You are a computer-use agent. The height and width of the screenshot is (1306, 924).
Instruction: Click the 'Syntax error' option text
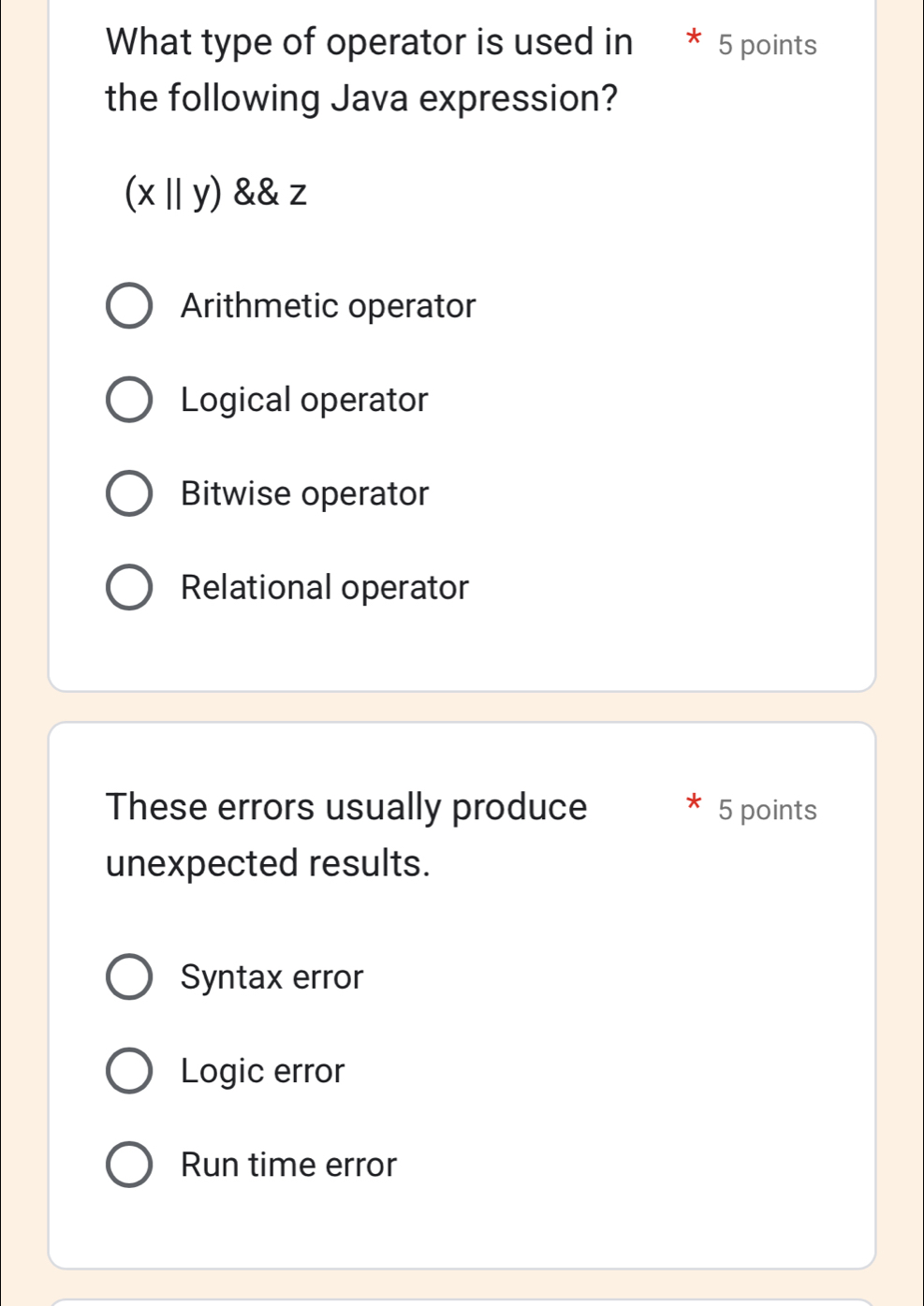pos(271,977)
